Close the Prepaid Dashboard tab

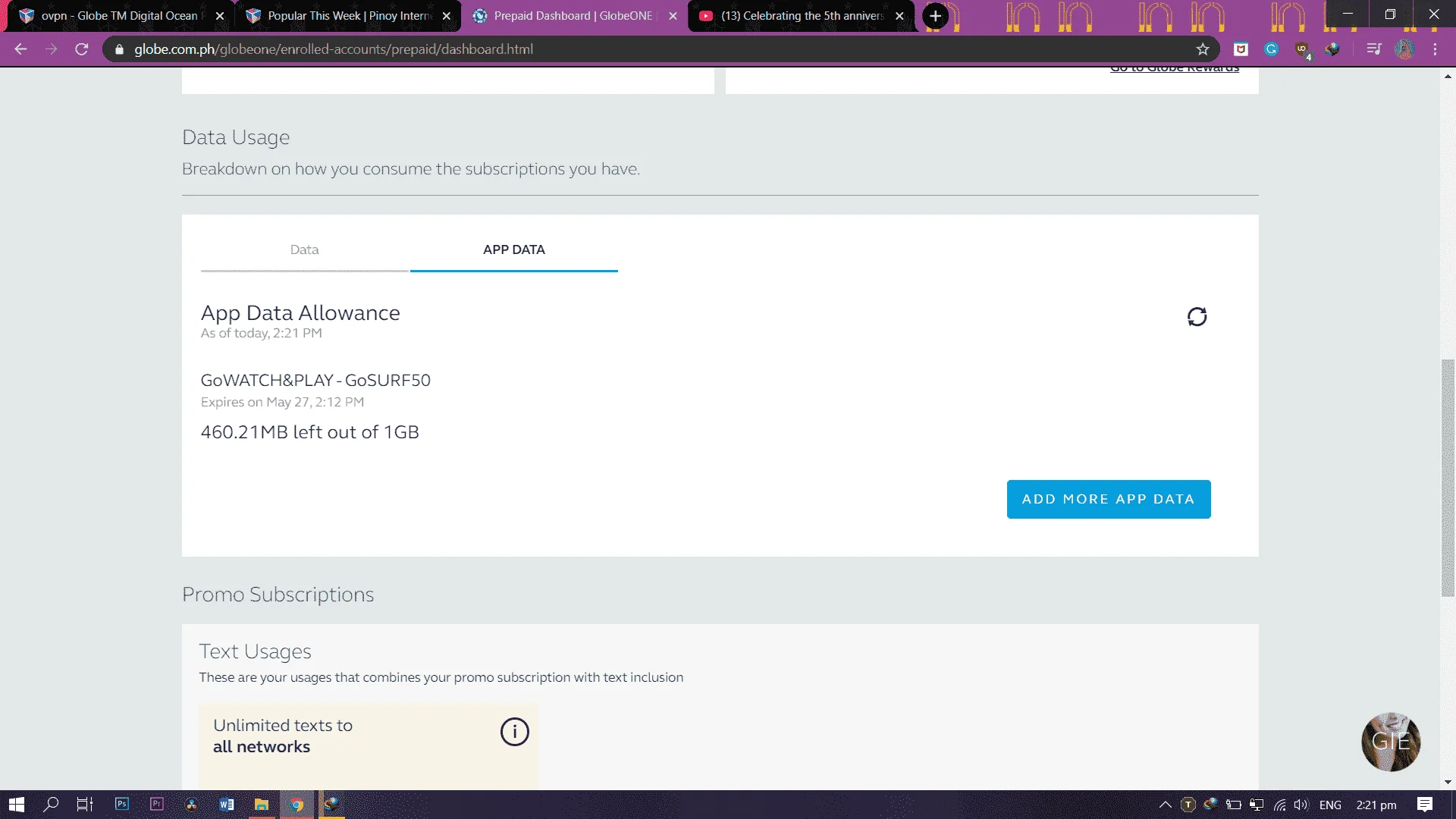[673, 16]
